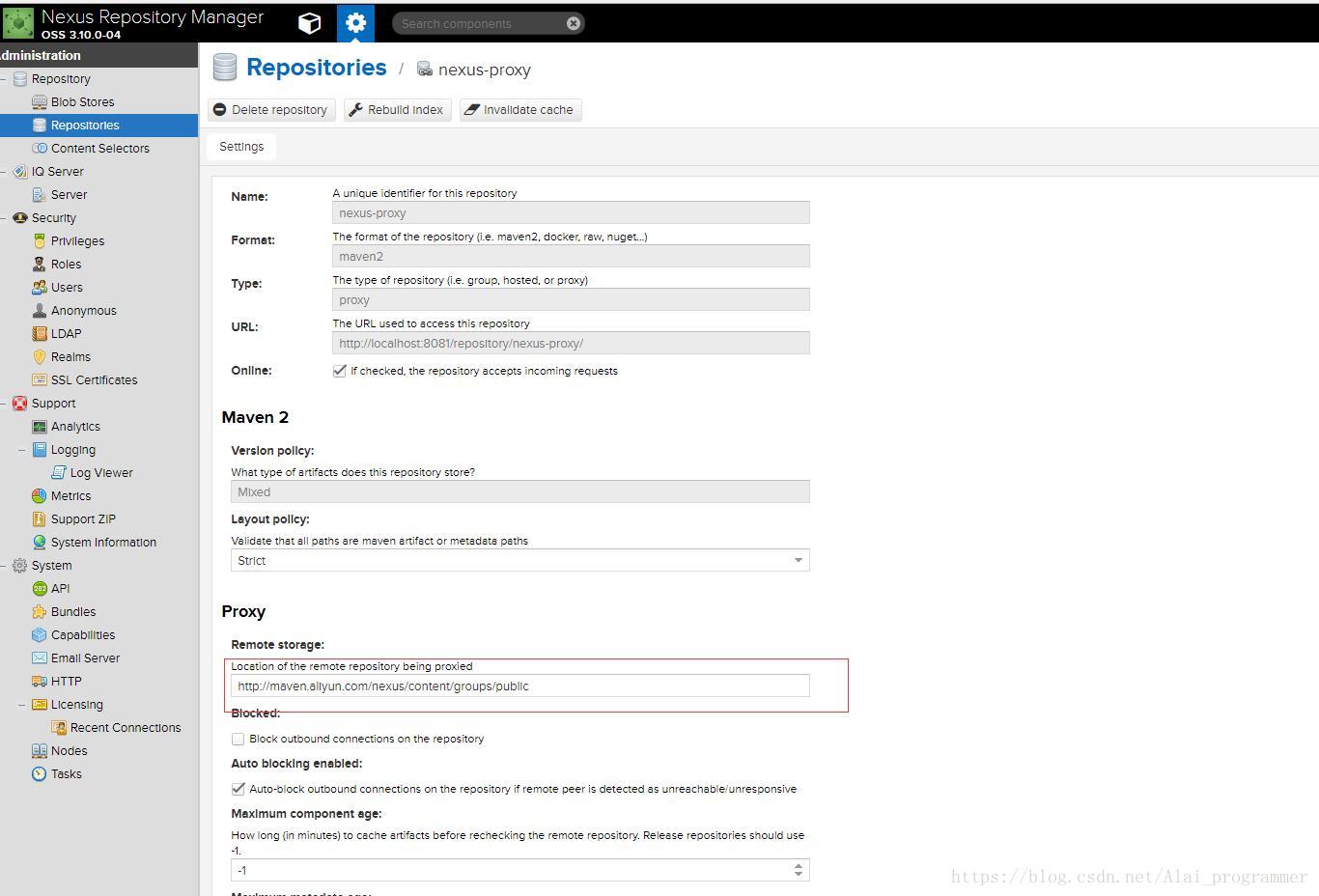Open Licensing in the sidebar
Screen dimensions: 1319x896
pyautogui.click(x=76, y=704)
